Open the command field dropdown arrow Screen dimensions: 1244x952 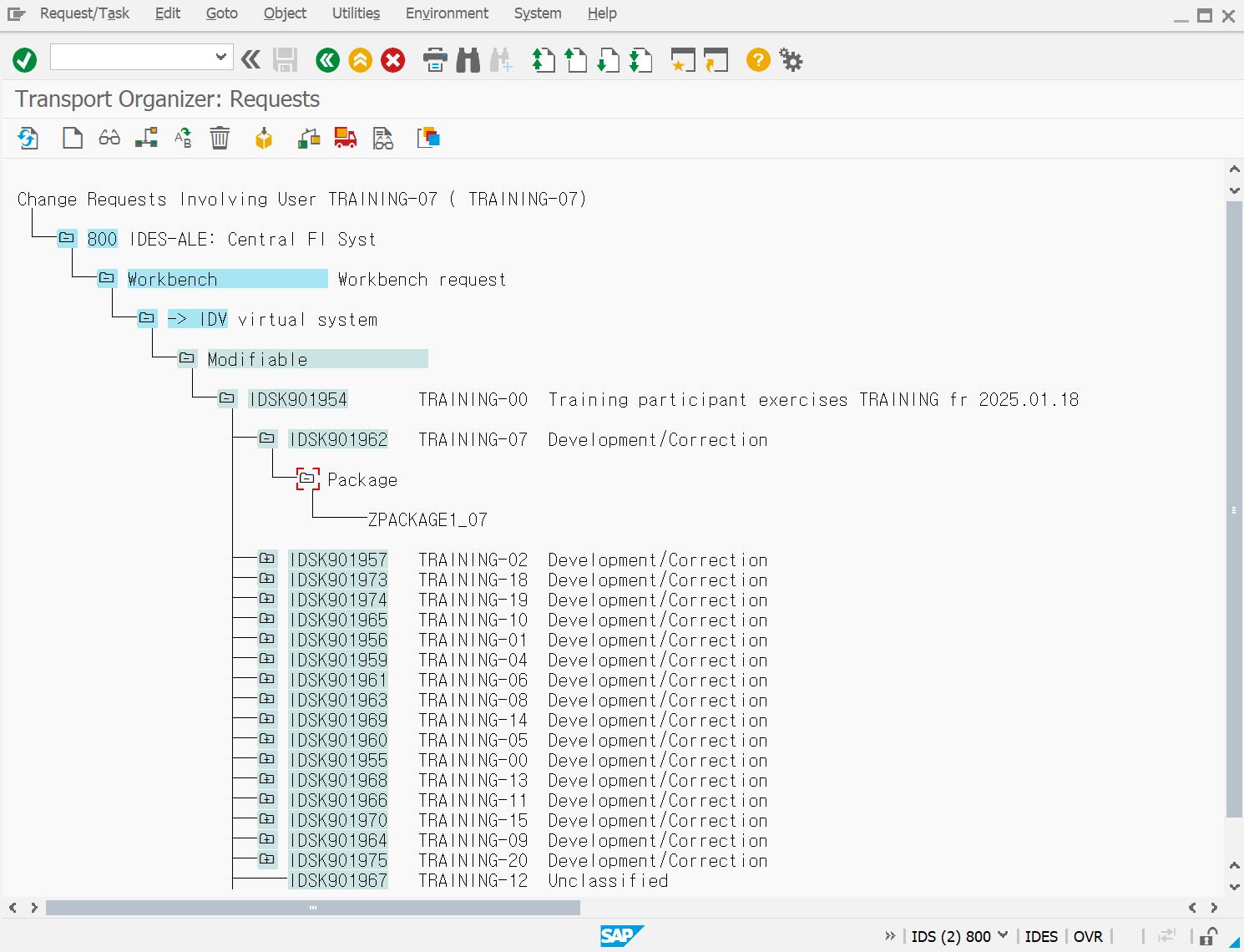[x=220, y=57]
